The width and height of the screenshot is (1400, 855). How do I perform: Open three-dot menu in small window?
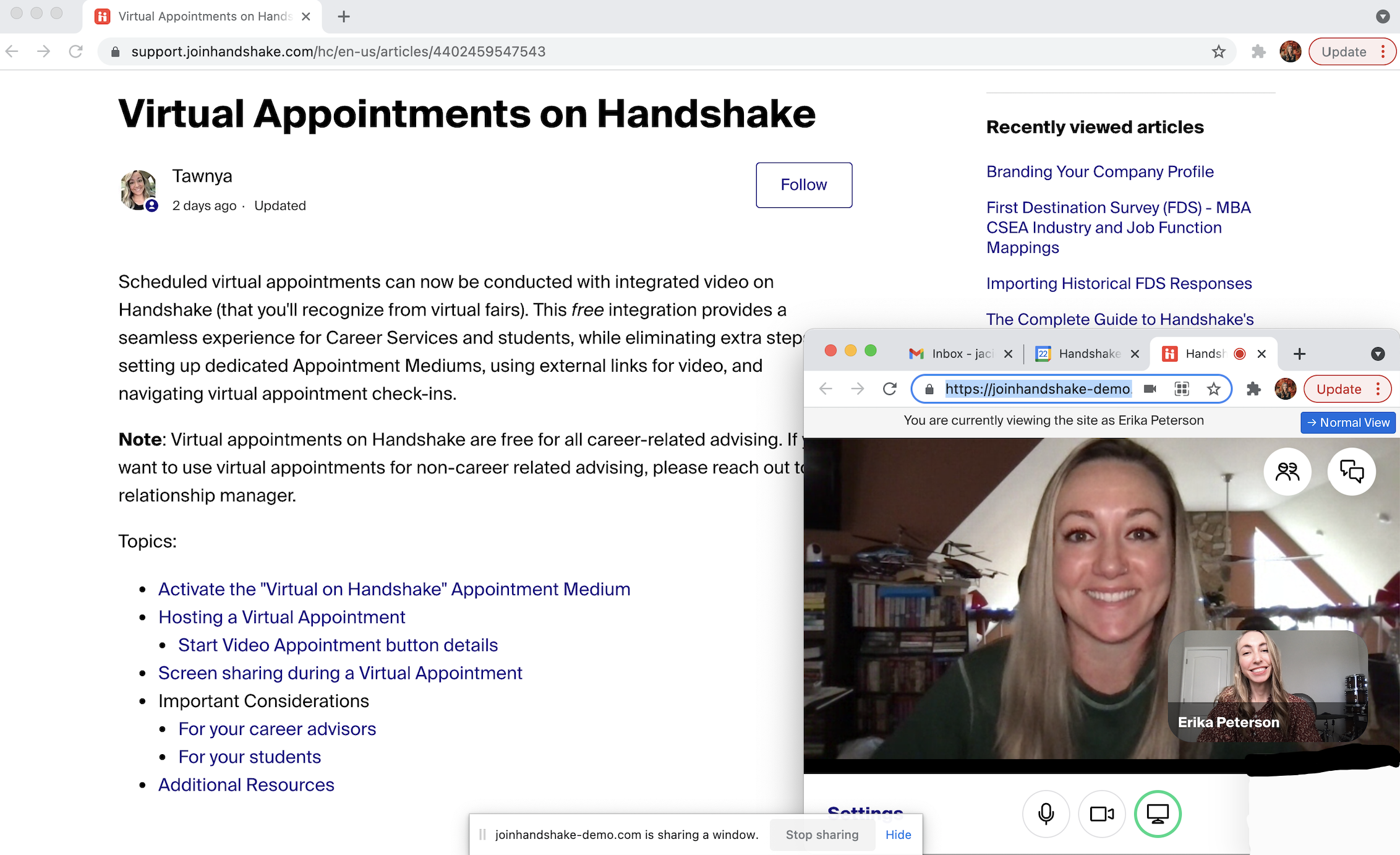click(x=1378, y=389)
